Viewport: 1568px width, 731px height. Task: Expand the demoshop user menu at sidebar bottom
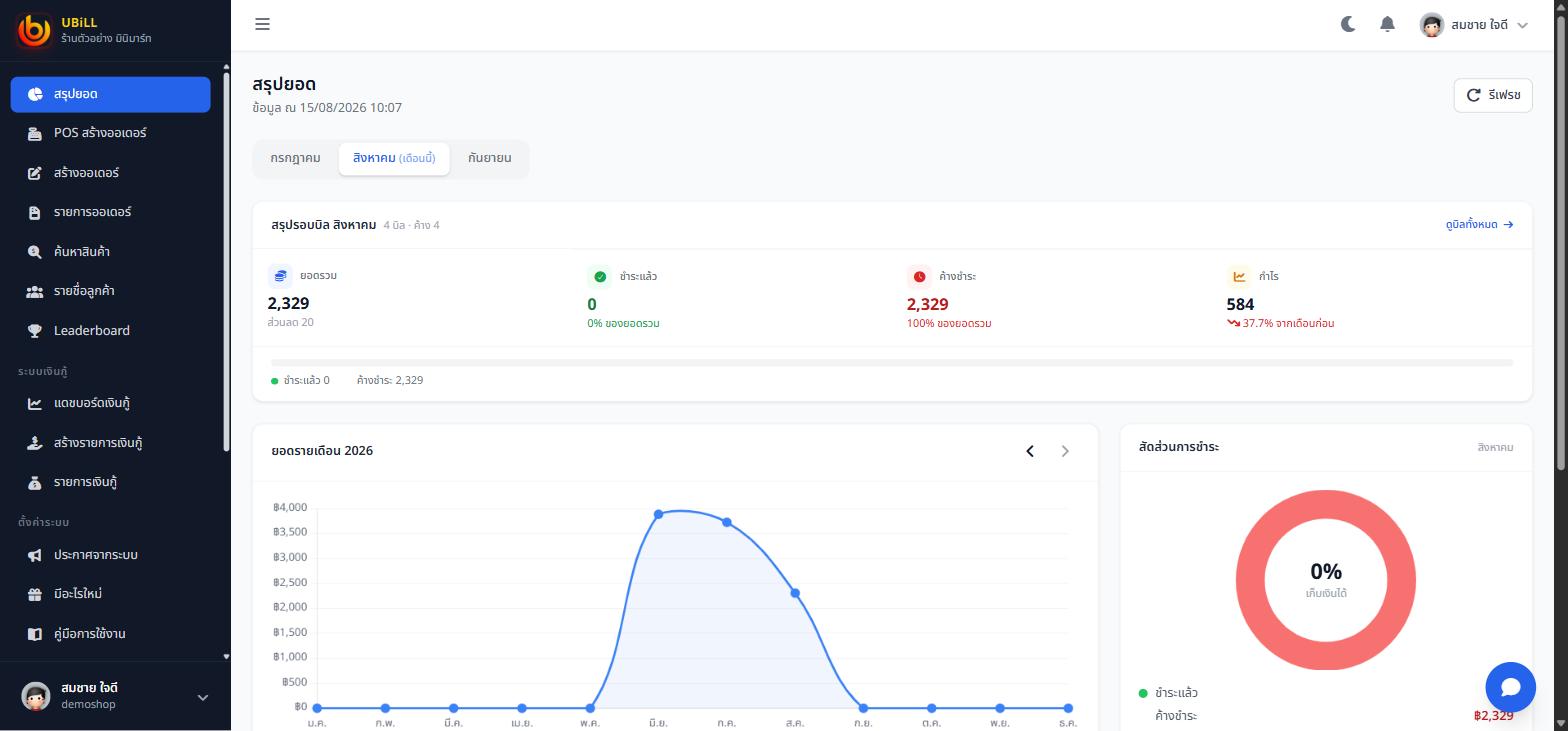(115, 696)
